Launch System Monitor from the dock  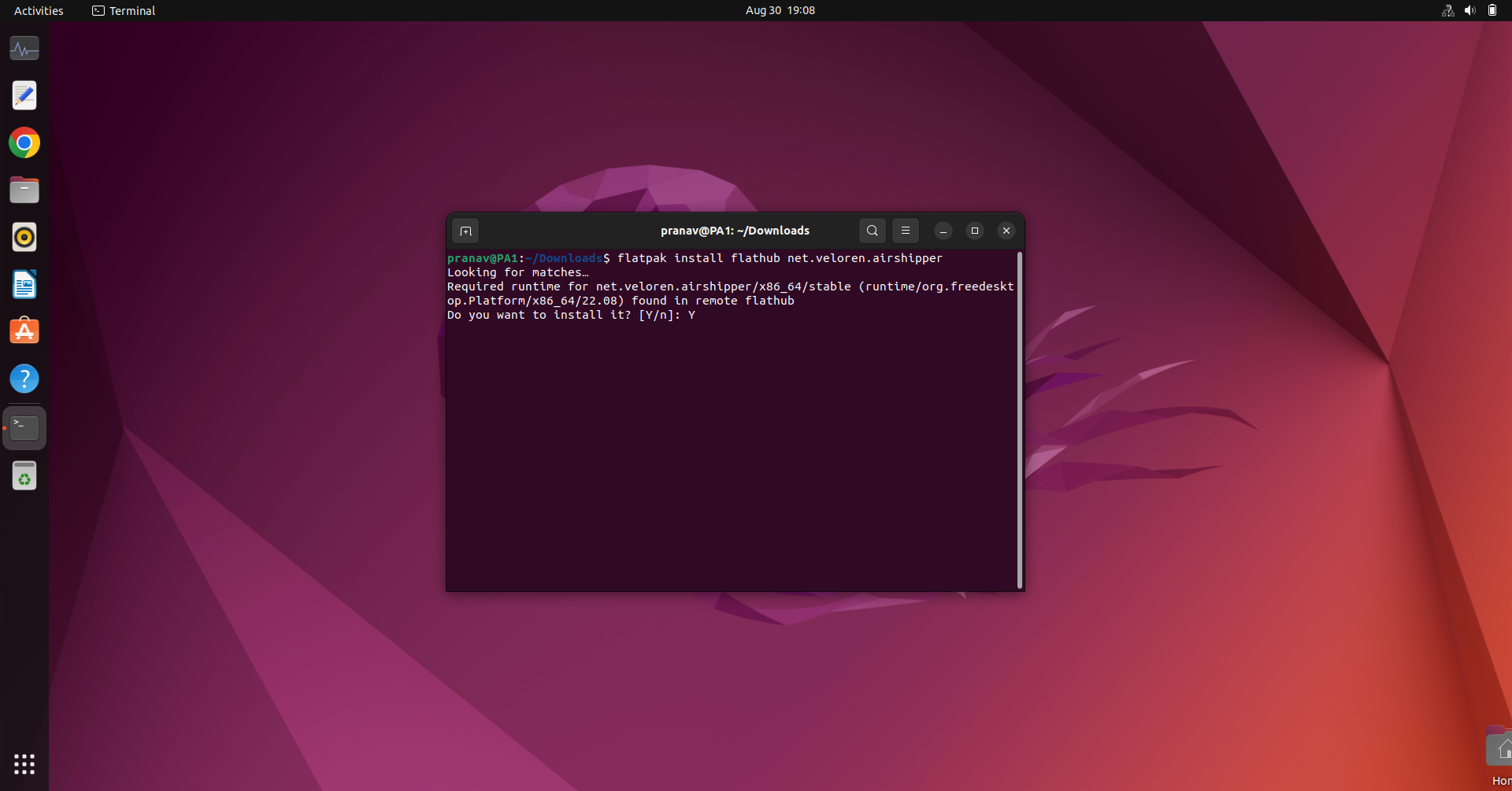[x=24, y=48]
